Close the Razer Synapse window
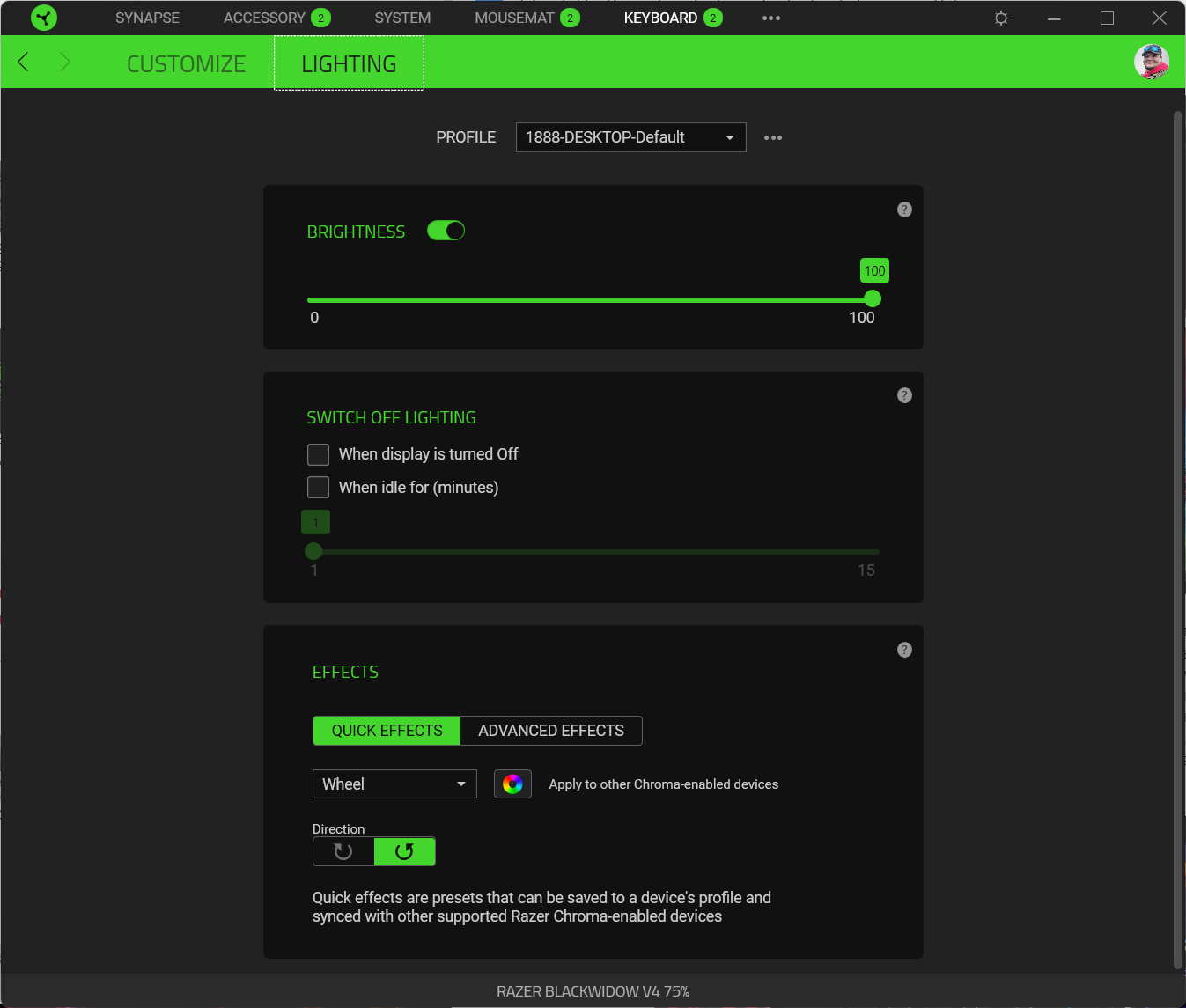The image size is (1186, 1008). click(x=1160, y=18)
